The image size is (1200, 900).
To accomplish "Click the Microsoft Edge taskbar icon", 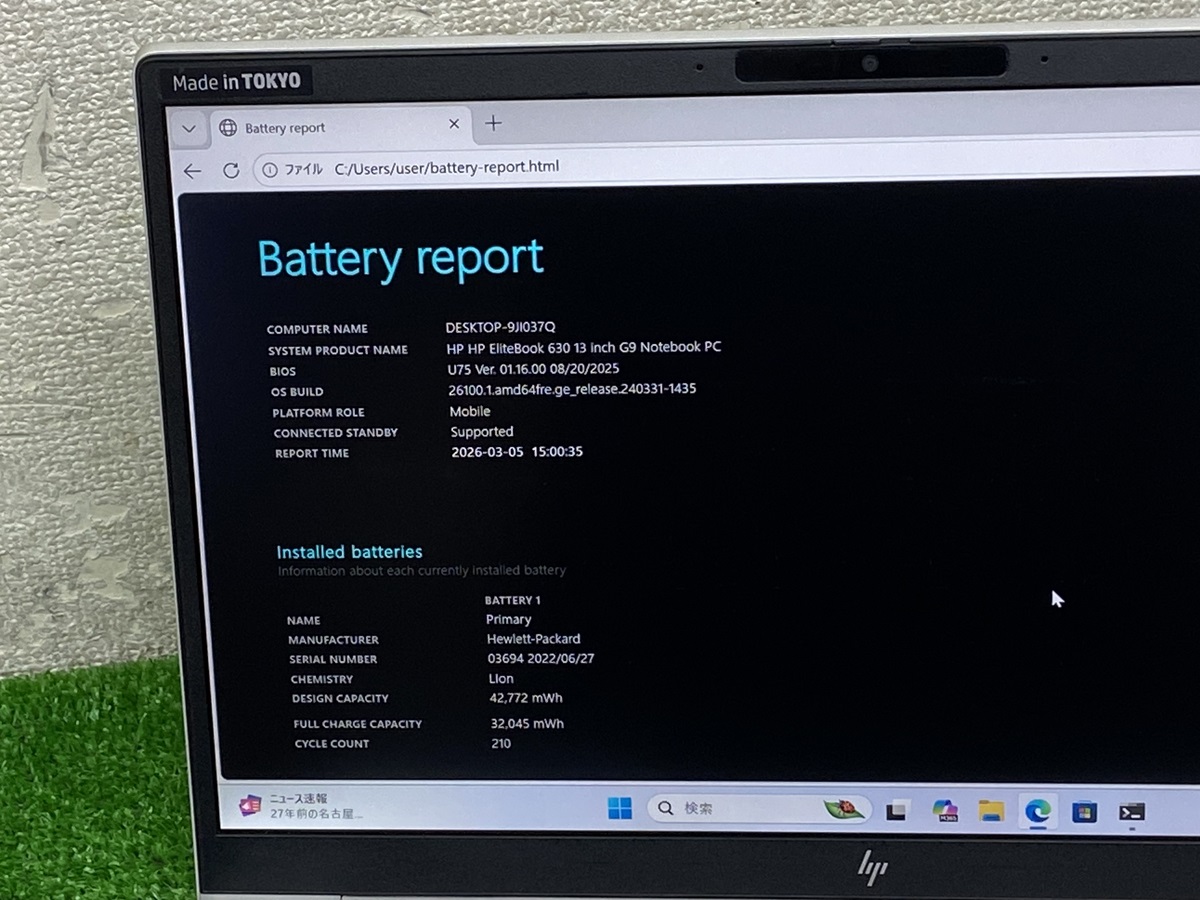I will coord(1037,811).
